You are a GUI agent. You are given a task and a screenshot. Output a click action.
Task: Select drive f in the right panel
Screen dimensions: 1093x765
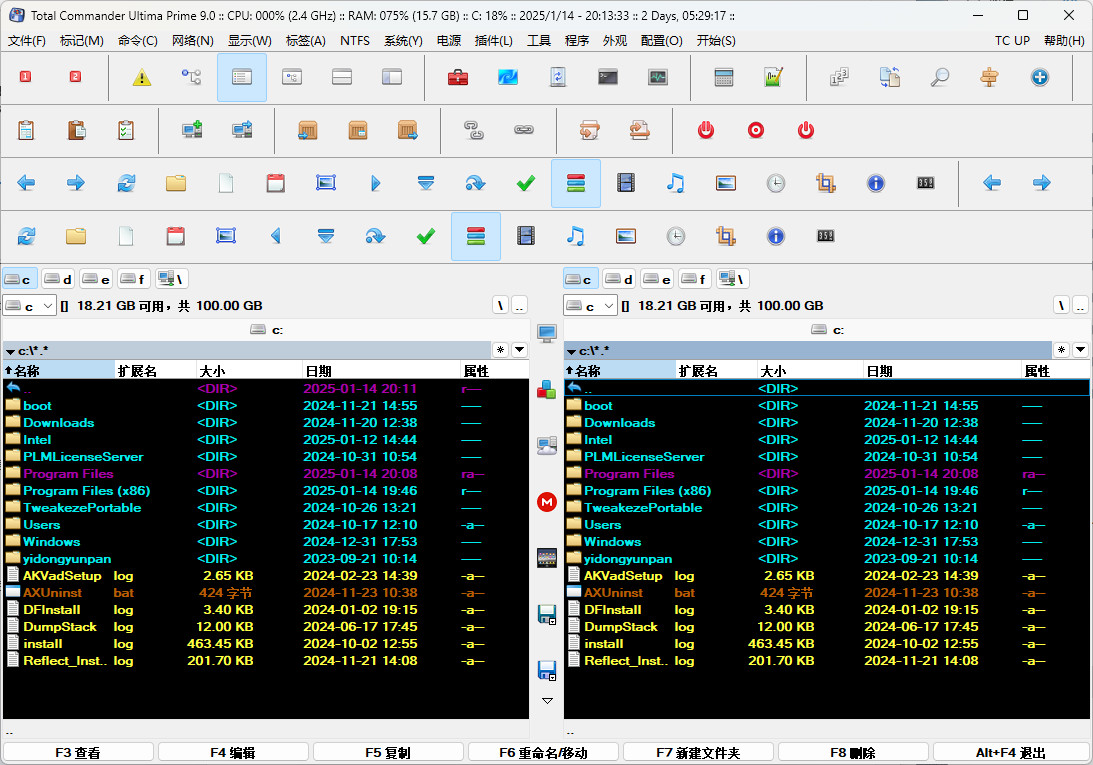click(x=694, y=279)
